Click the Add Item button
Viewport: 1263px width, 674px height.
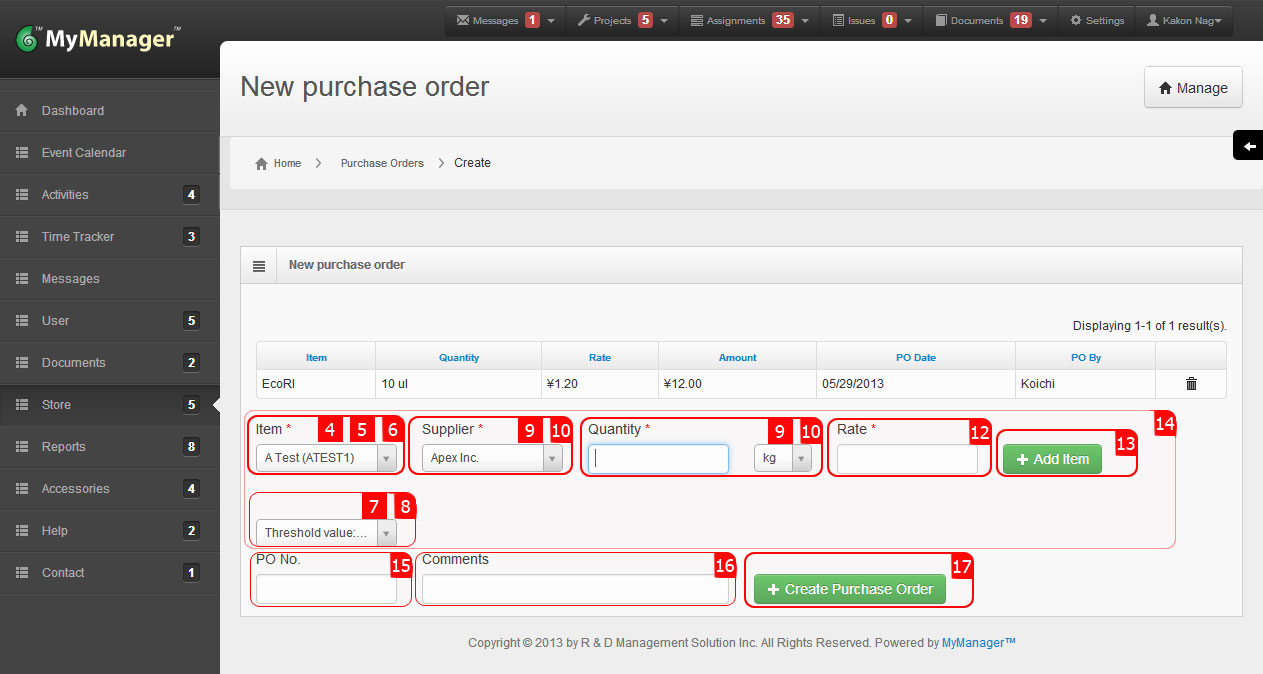[1052, 458]
